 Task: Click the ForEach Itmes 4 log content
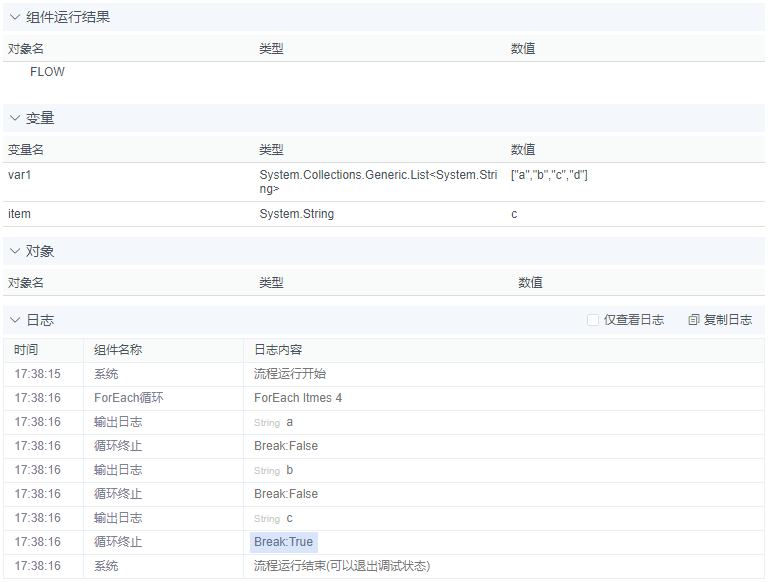(298, 398)
